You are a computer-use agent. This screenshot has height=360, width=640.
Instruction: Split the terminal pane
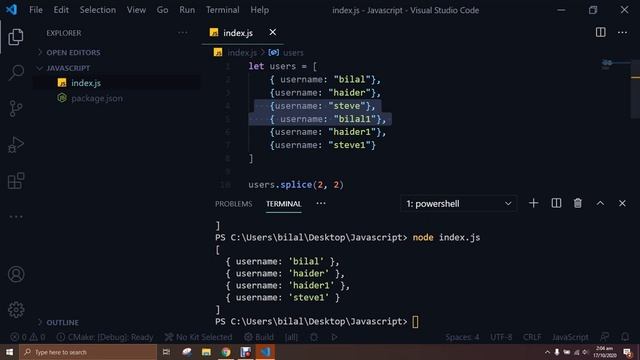[556, 203]
